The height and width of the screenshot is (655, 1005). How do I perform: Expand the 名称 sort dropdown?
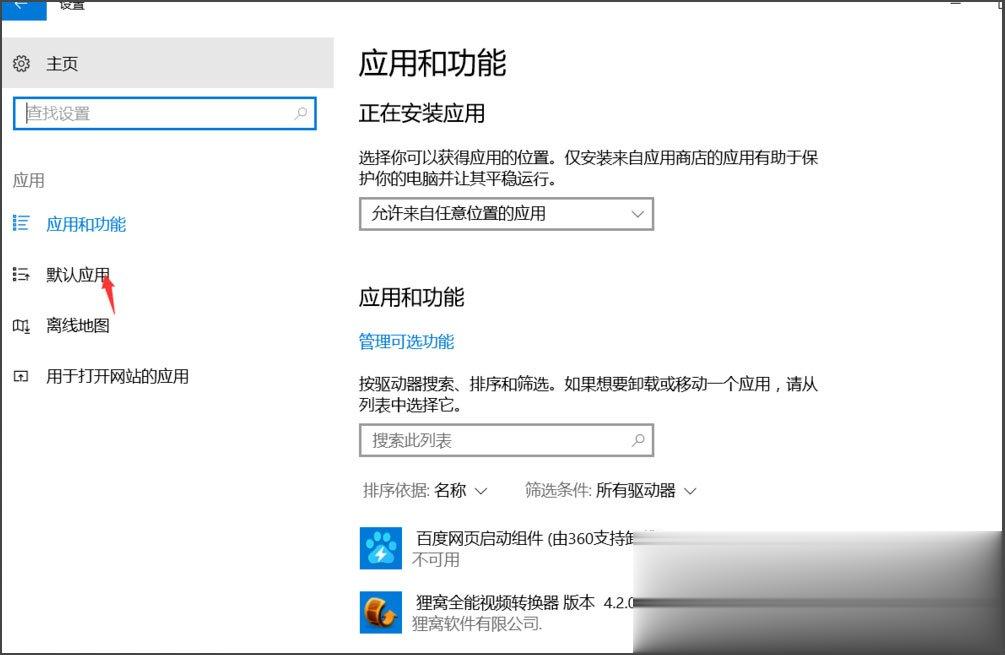464,491
